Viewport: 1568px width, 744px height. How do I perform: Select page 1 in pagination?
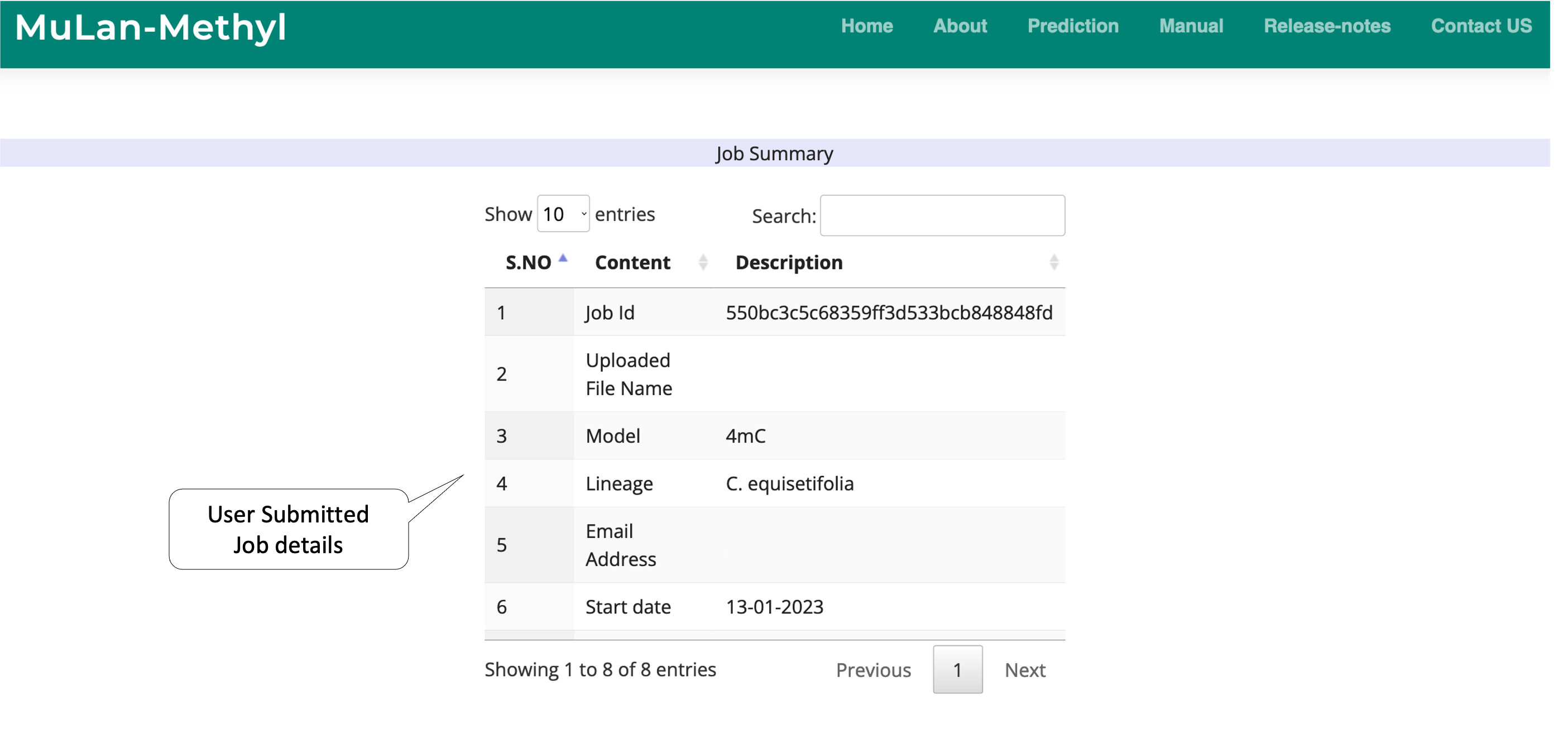coord(957,670)
